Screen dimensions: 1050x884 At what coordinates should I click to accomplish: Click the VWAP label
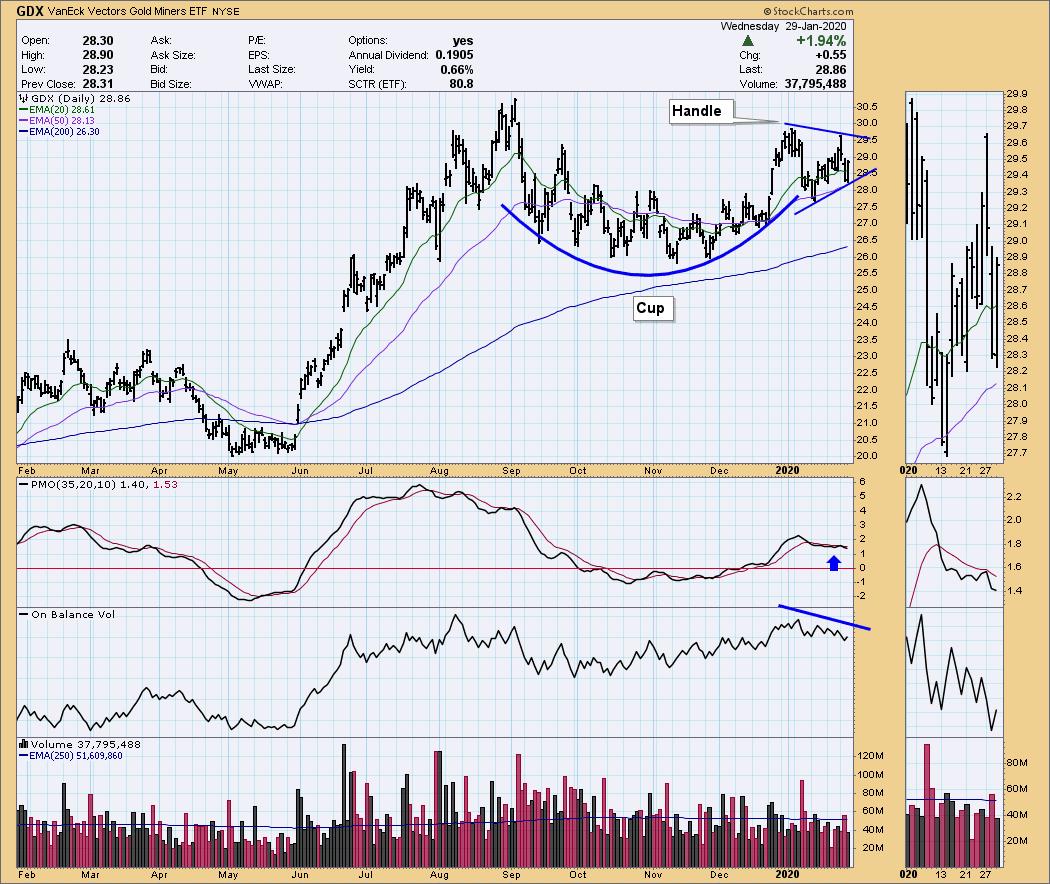click(x=265, y=84)
